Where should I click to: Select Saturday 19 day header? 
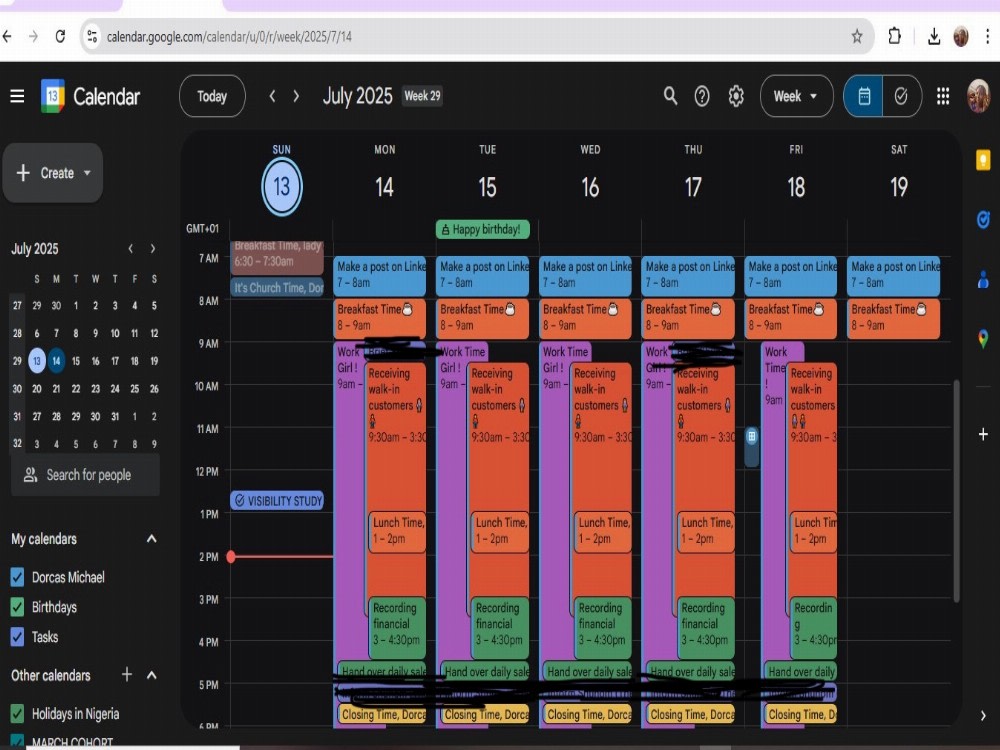pos(899,187)
